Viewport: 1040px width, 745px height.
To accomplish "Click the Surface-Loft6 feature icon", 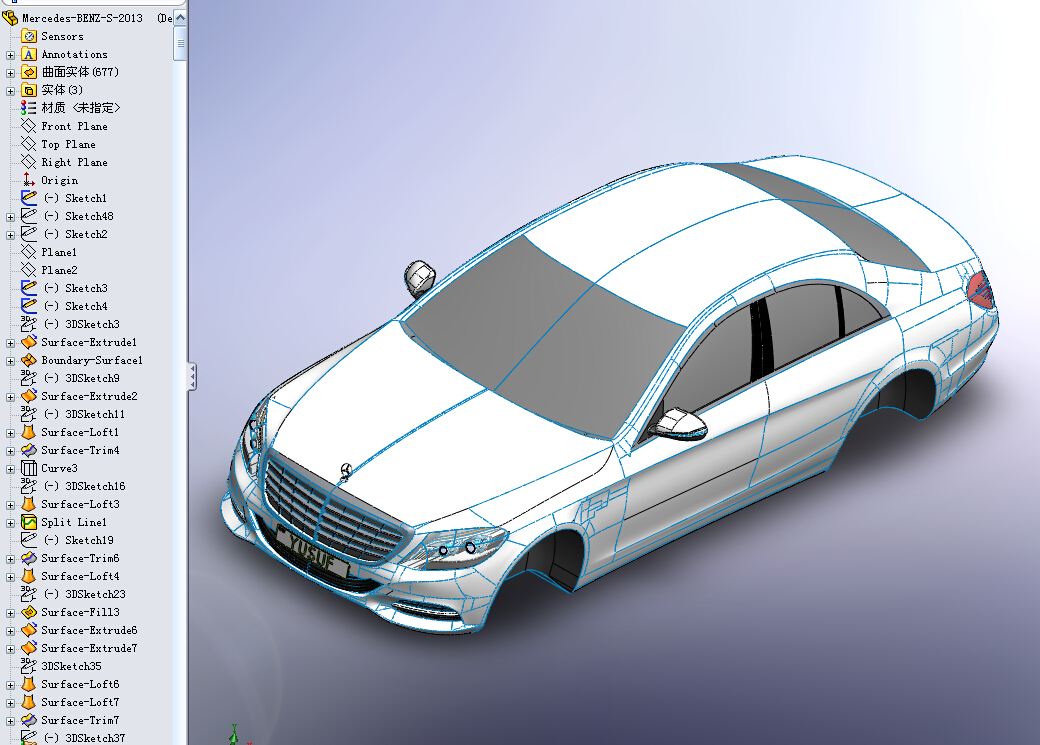I will click(29, 684).
